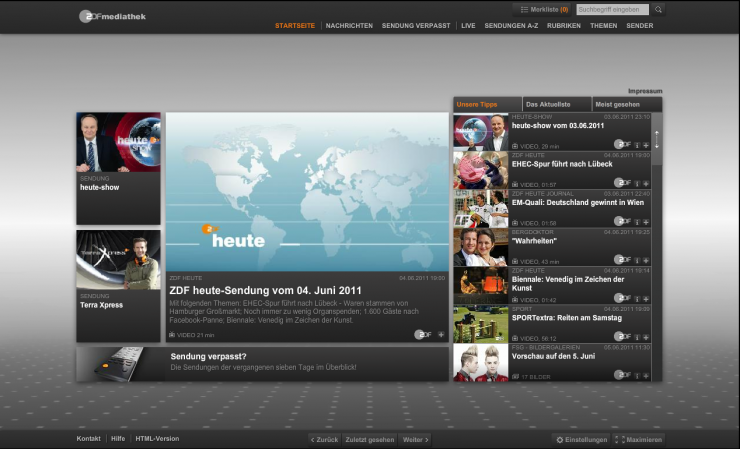
Task: Open the Impressum link
Action: [645, 91]
